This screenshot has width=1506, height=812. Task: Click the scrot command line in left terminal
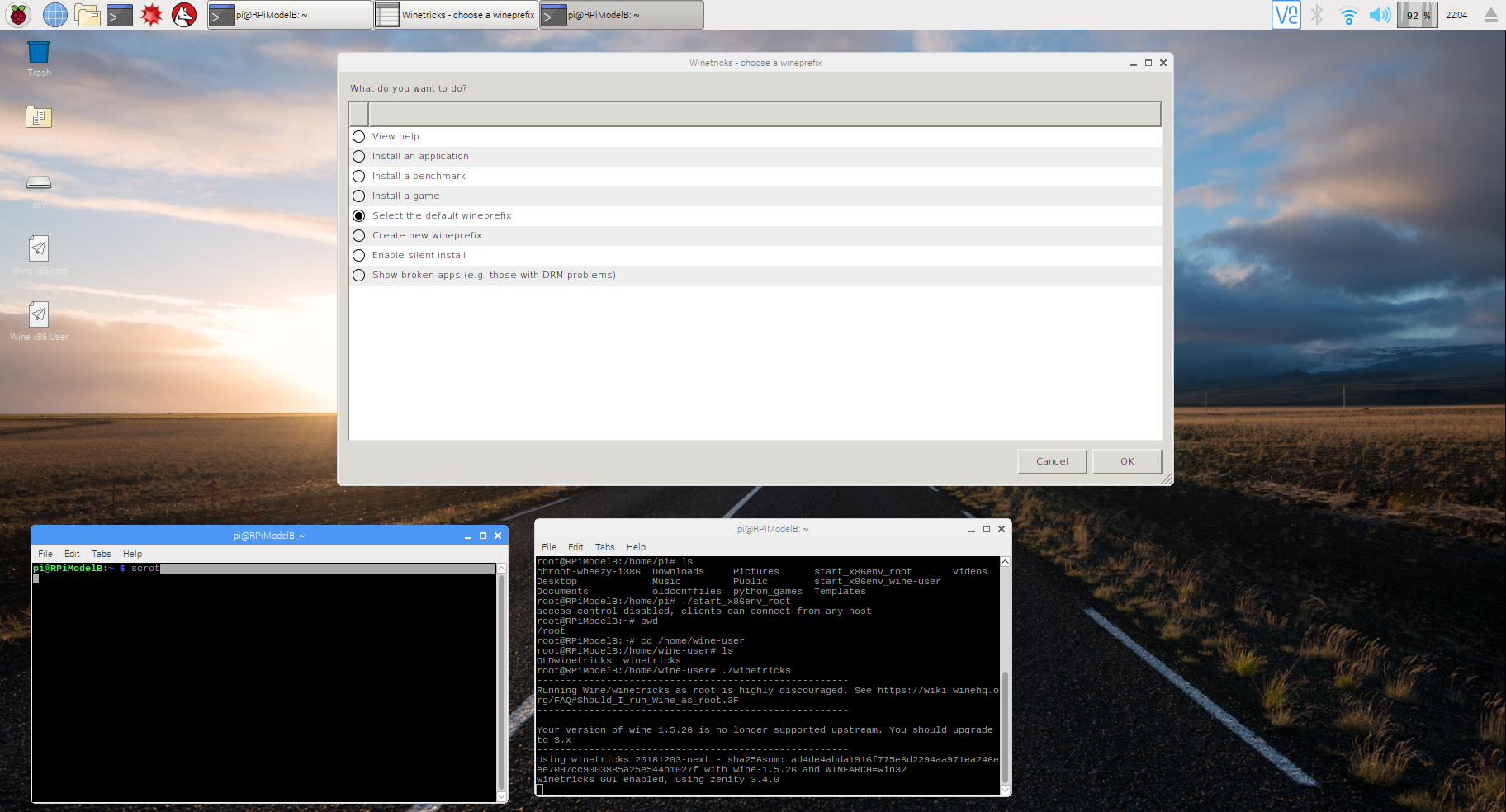[x=263, y=568]
